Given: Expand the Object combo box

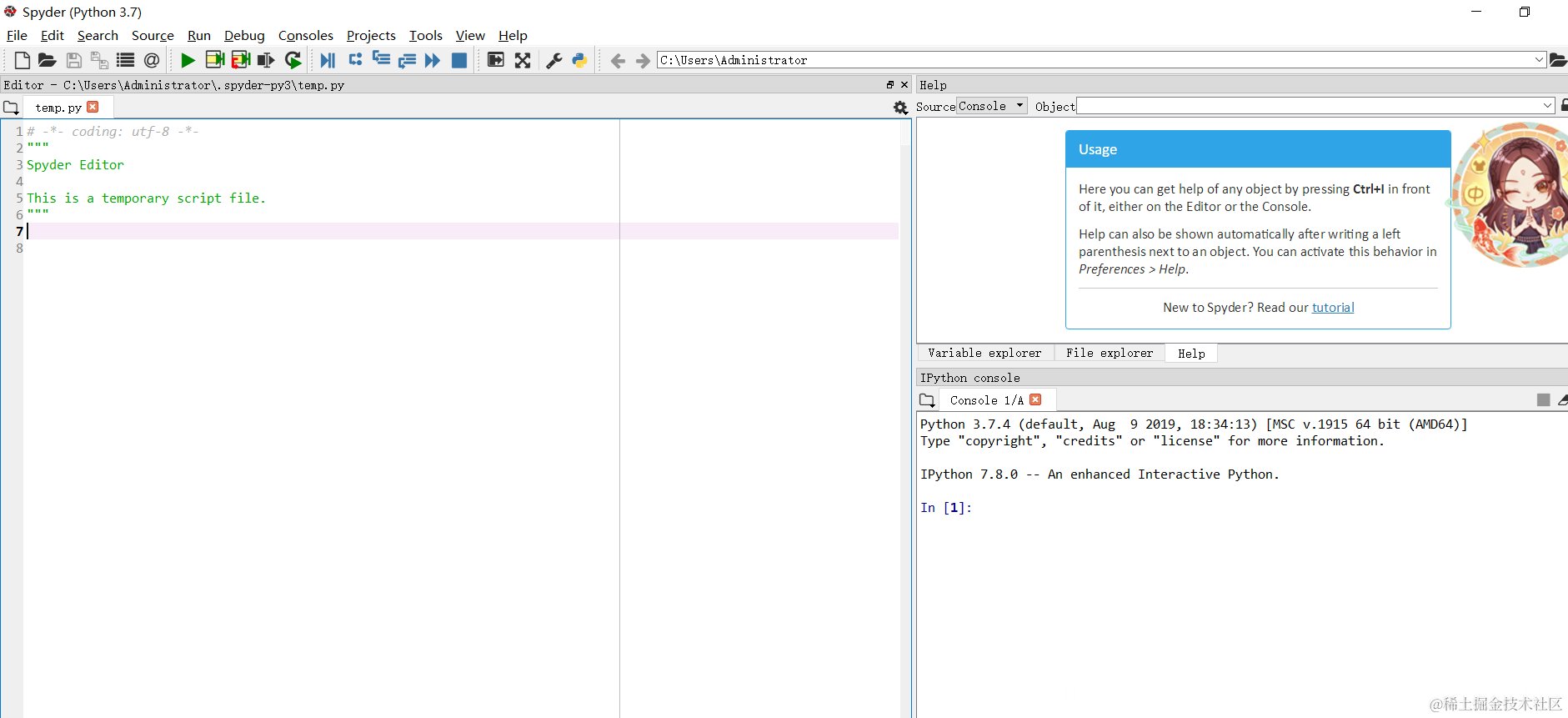Looking at the screenshot, I should point(1548,106).
